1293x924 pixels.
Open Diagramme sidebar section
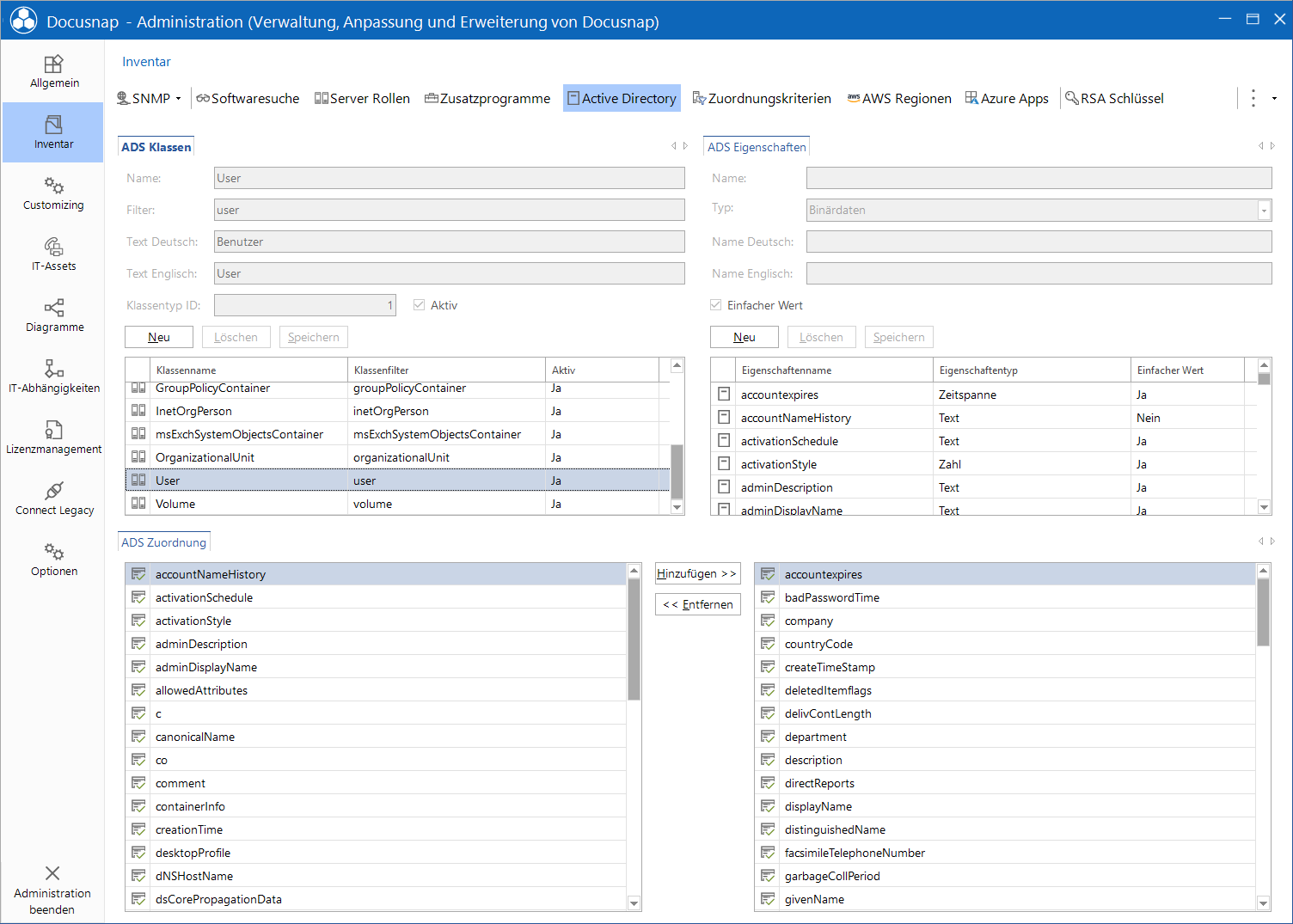(x=53, y=315)
